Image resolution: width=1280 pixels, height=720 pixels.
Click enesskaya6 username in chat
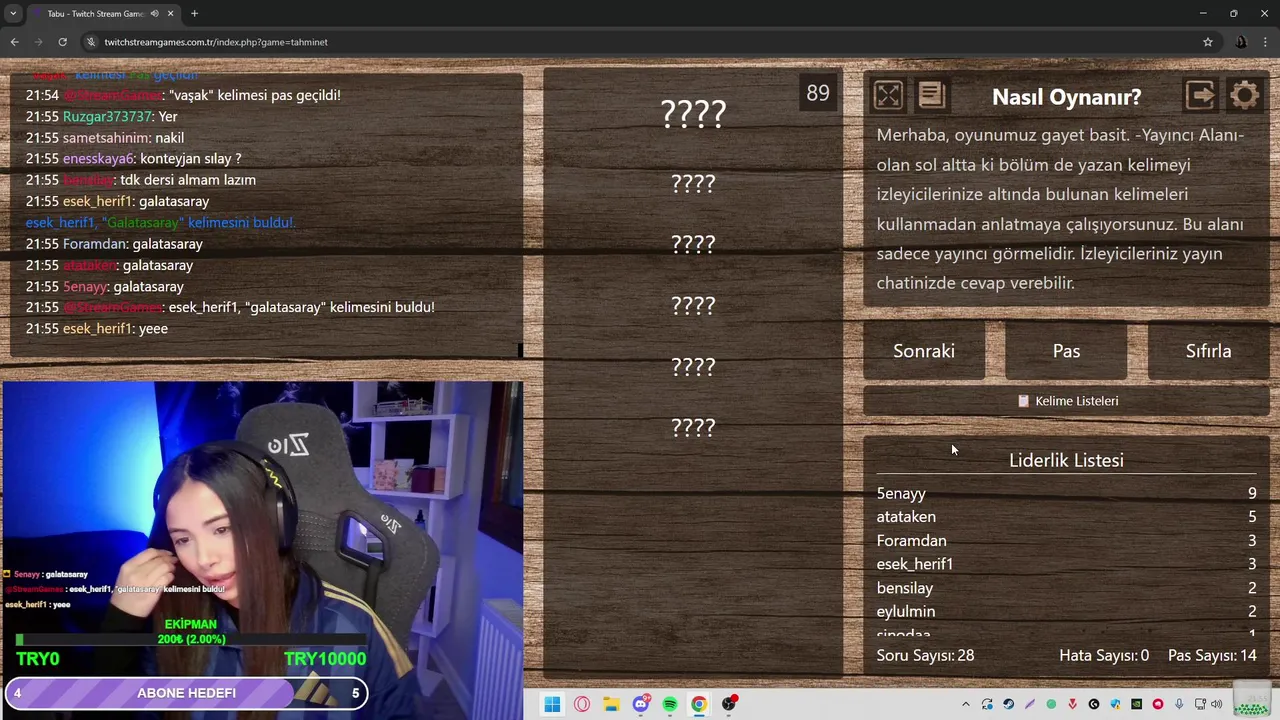(x=98, y=159)
